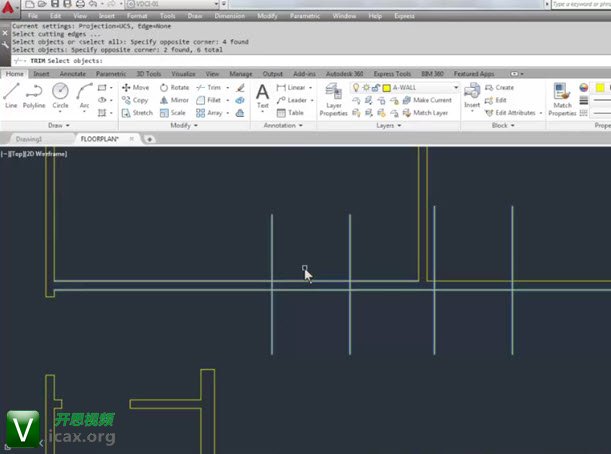The width and height of the screenshot is (611, 454).
Task: Open the Annotate ribbon tab
Action: [72, 74]
